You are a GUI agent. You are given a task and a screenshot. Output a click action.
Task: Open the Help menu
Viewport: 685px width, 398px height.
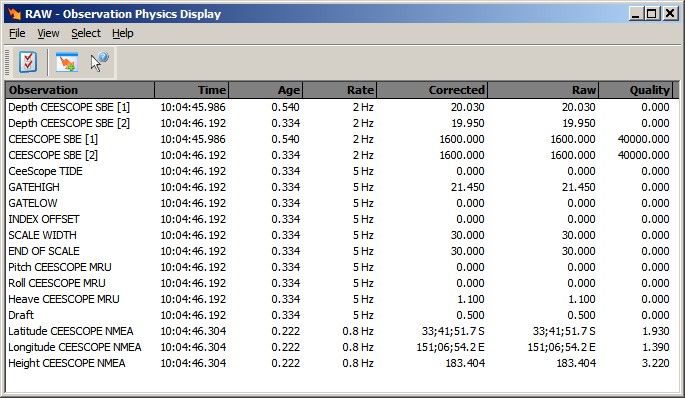[122, 33]
